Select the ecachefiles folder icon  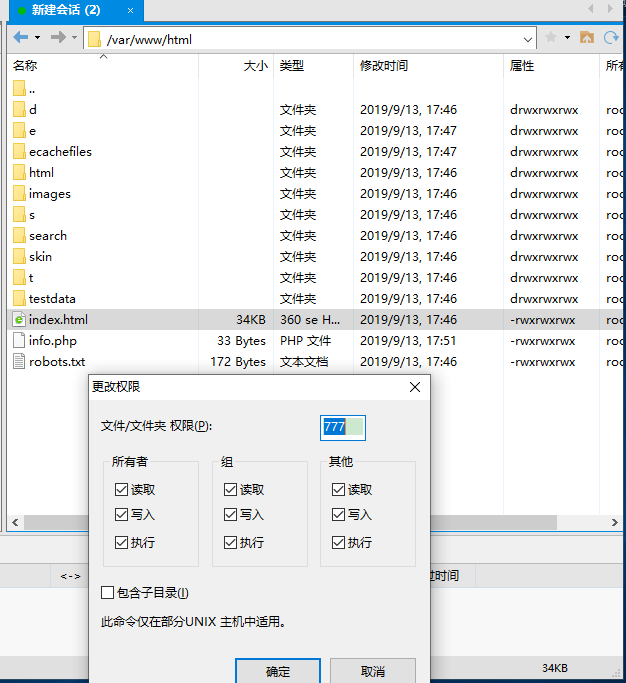pos(19,152)
